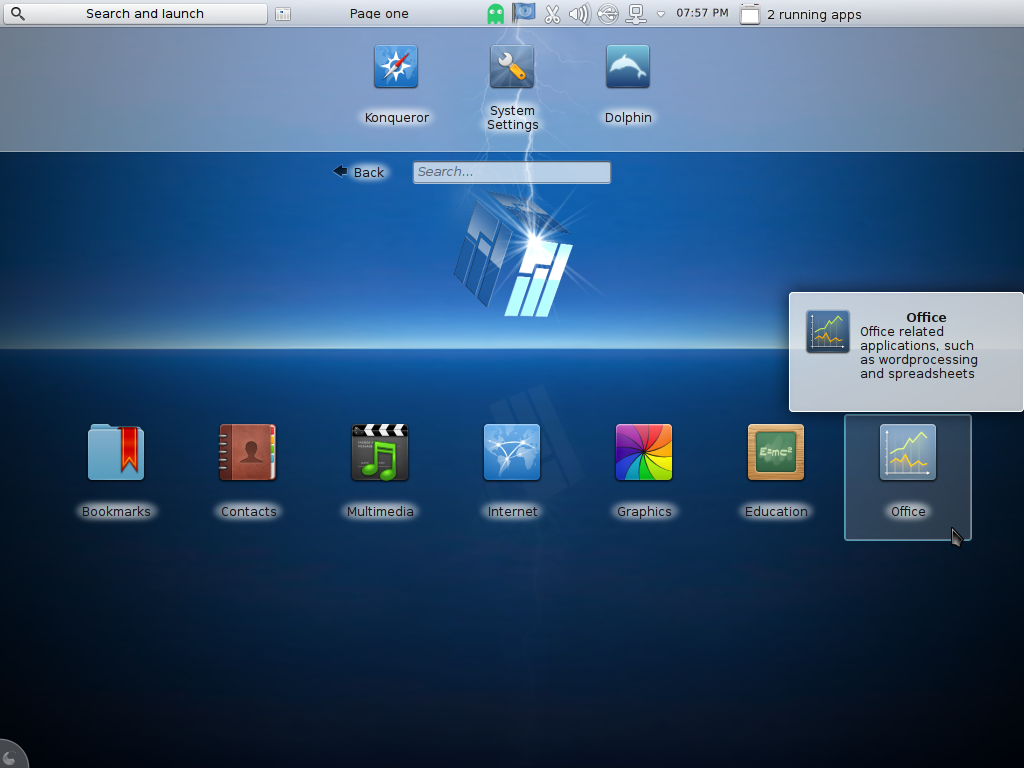Viewport: 1024px width, 768px height.
Task: Open the Plasma toolbox cashew in bottom-left corner
Action: (x=10, y=756)
